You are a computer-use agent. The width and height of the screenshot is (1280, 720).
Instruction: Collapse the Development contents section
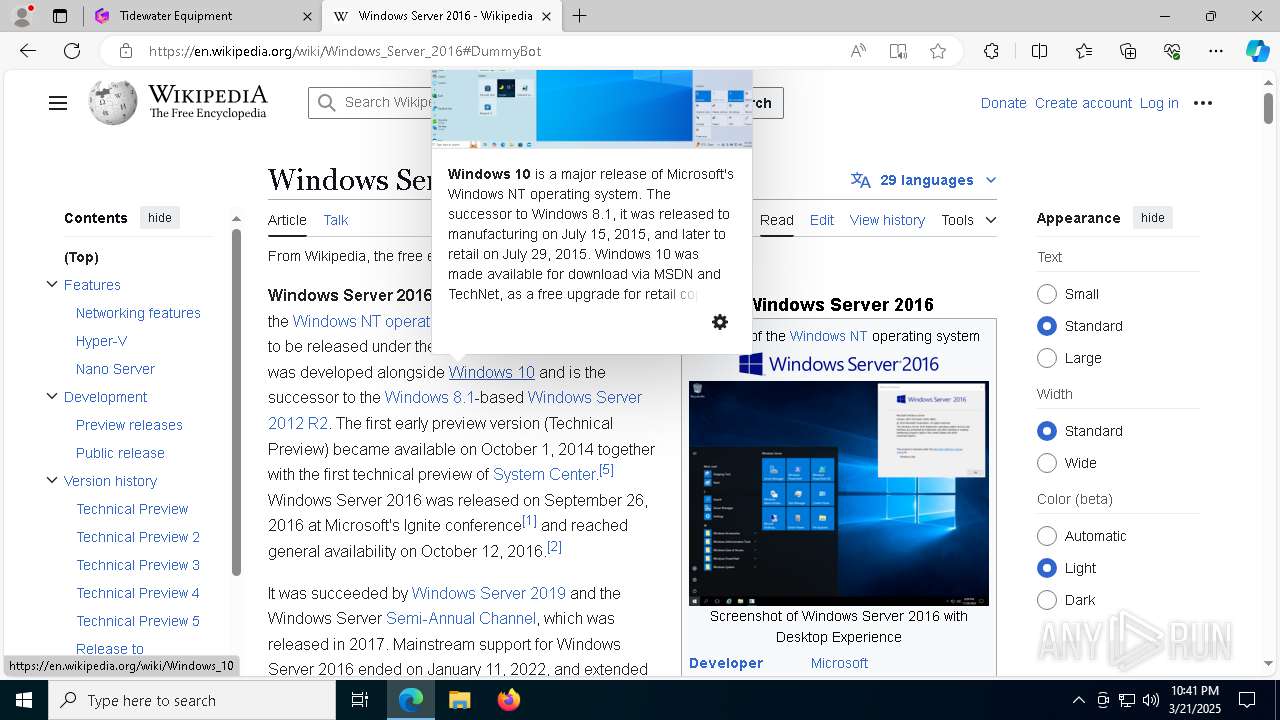pos(52,397)
